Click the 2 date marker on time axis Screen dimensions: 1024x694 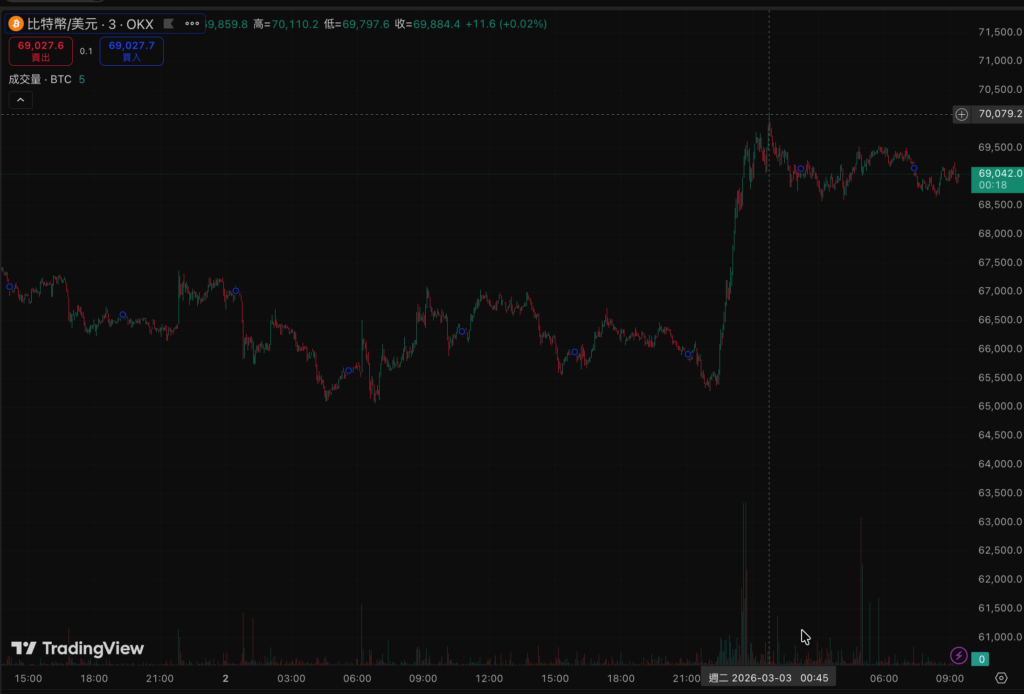(226, 678)
